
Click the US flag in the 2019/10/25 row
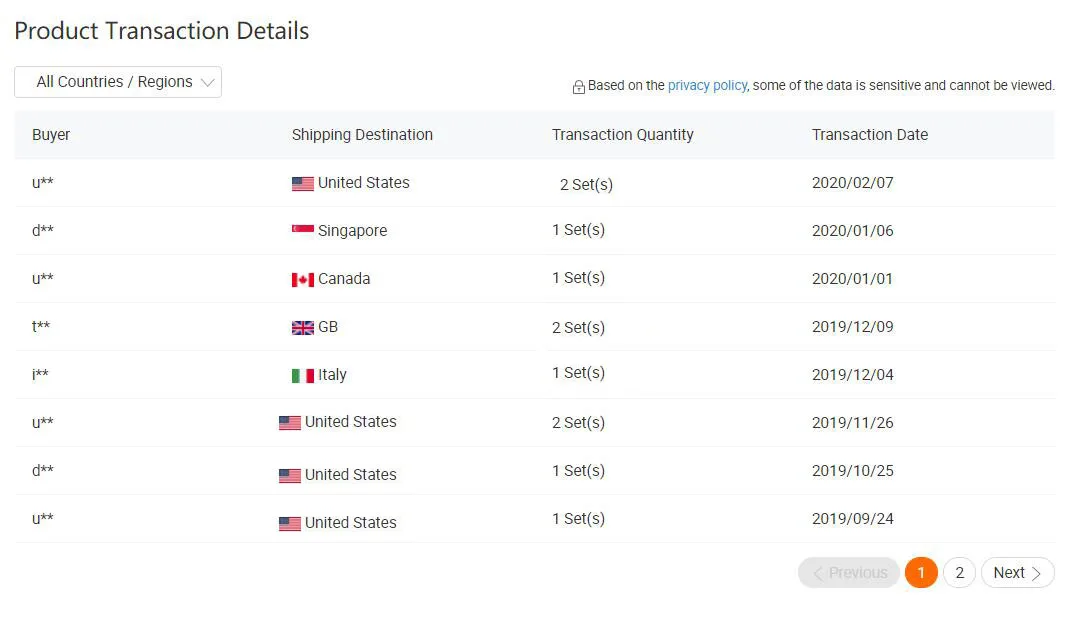tap(289, 475)
